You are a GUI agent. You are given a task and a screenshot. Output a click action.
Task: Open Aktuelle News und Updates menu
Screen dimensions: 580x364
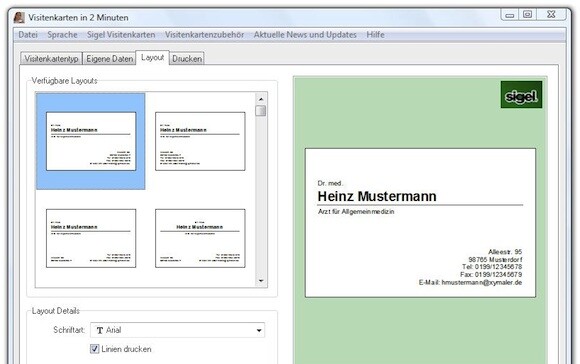pos(305,35)
